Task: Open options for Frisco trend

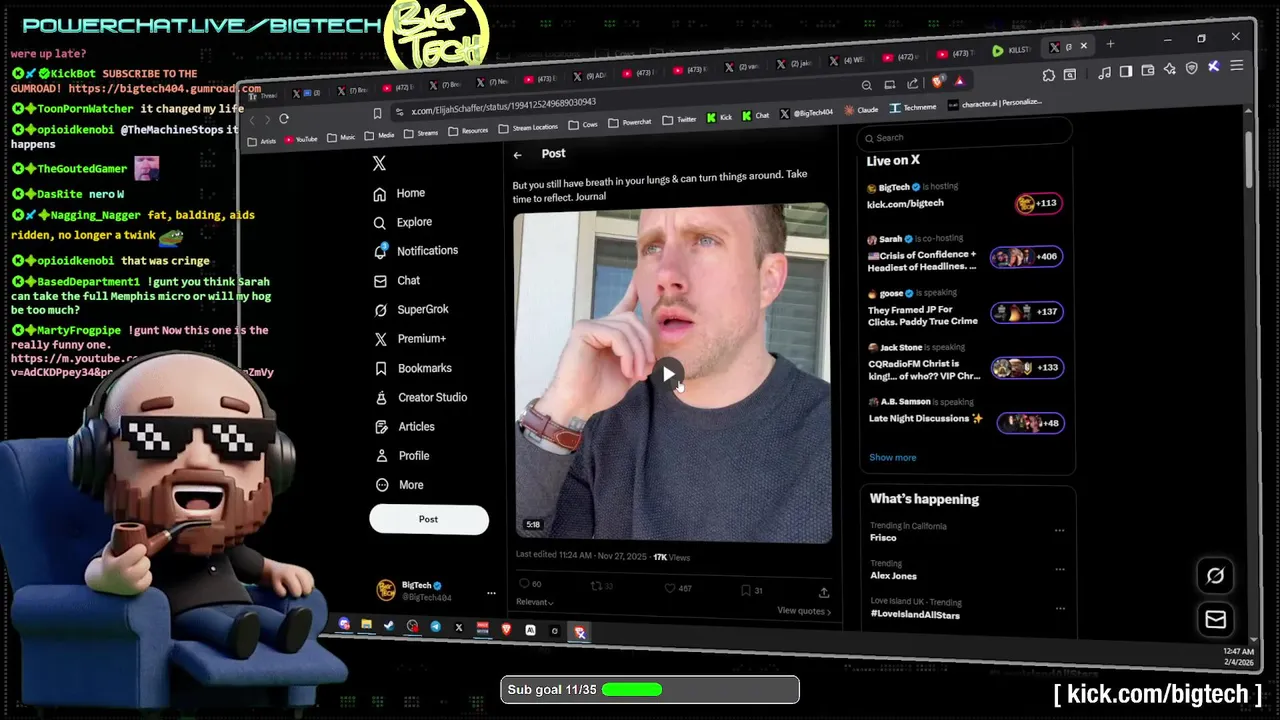Action: (1059, 531)
